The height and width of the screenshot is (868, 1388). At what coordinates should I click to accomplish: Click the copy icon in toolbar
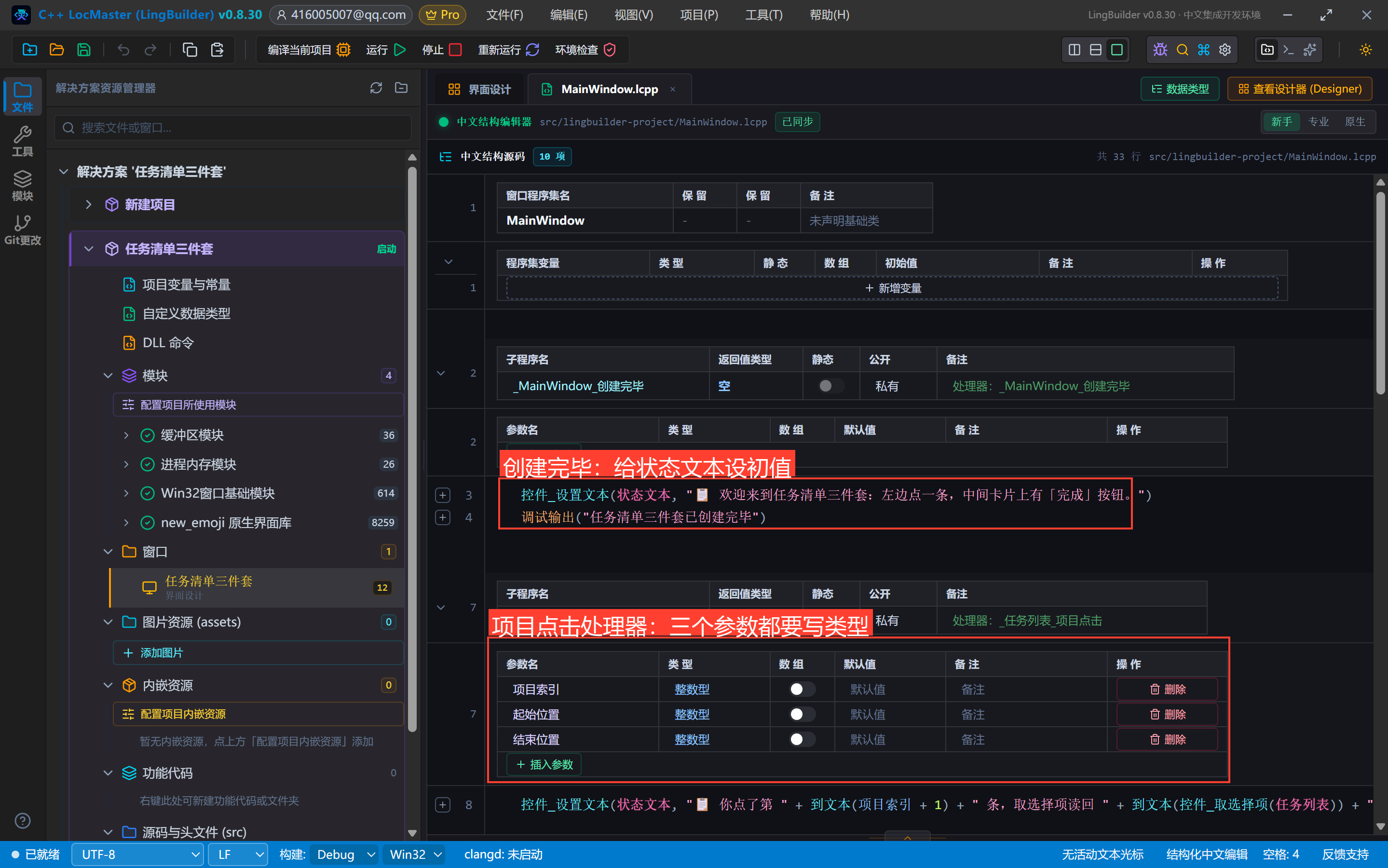coord(190,50)
